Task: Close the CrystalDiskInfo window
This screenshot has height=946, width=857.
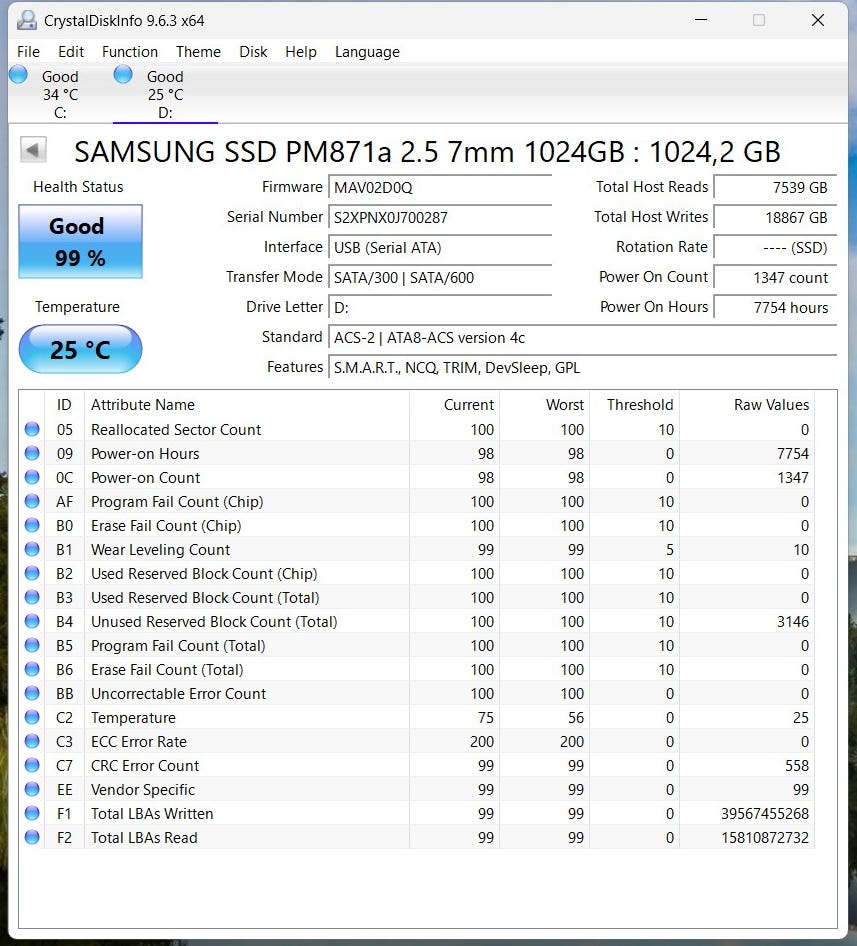Action: coord(818,20)
